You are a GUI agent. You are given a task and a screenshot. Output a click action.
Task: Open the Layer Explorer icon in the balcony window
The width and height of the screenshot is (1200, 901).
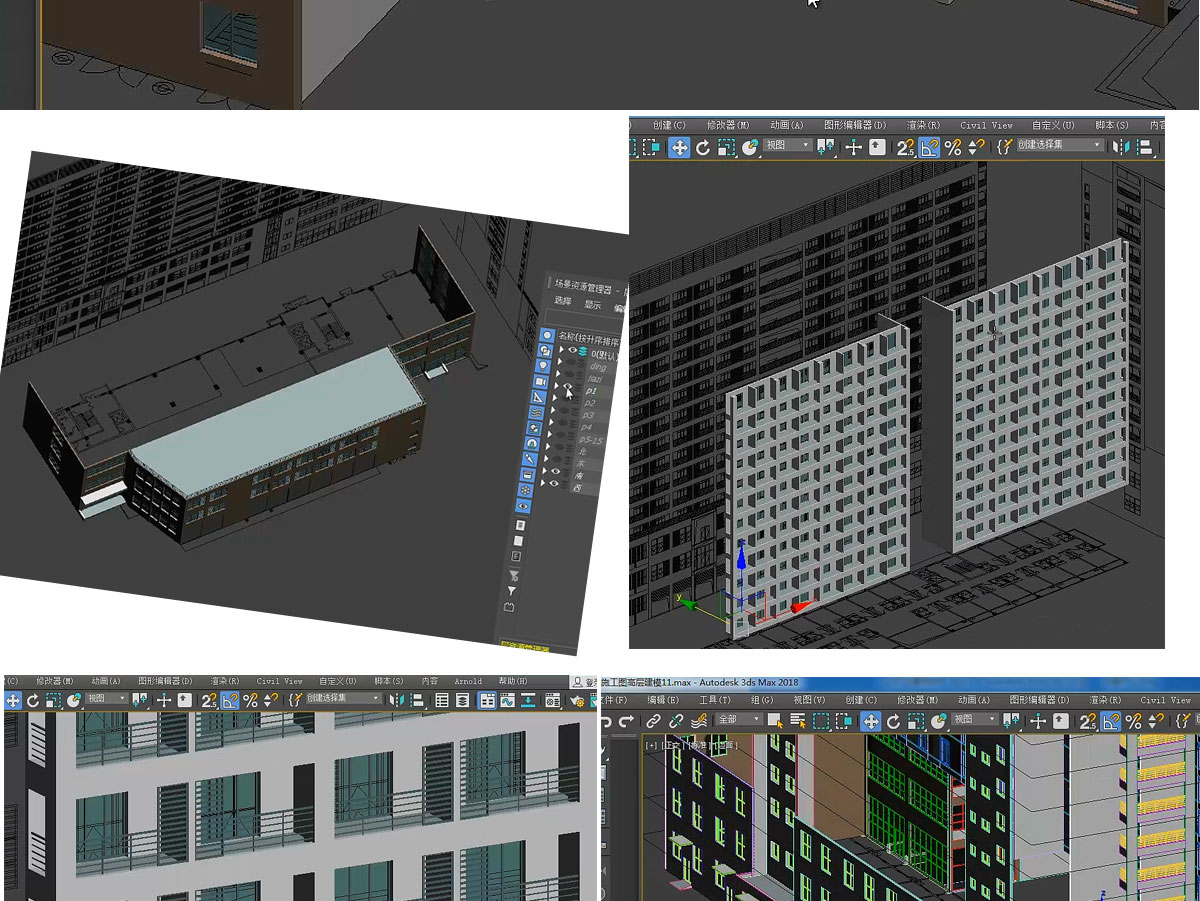coord(462,700)
